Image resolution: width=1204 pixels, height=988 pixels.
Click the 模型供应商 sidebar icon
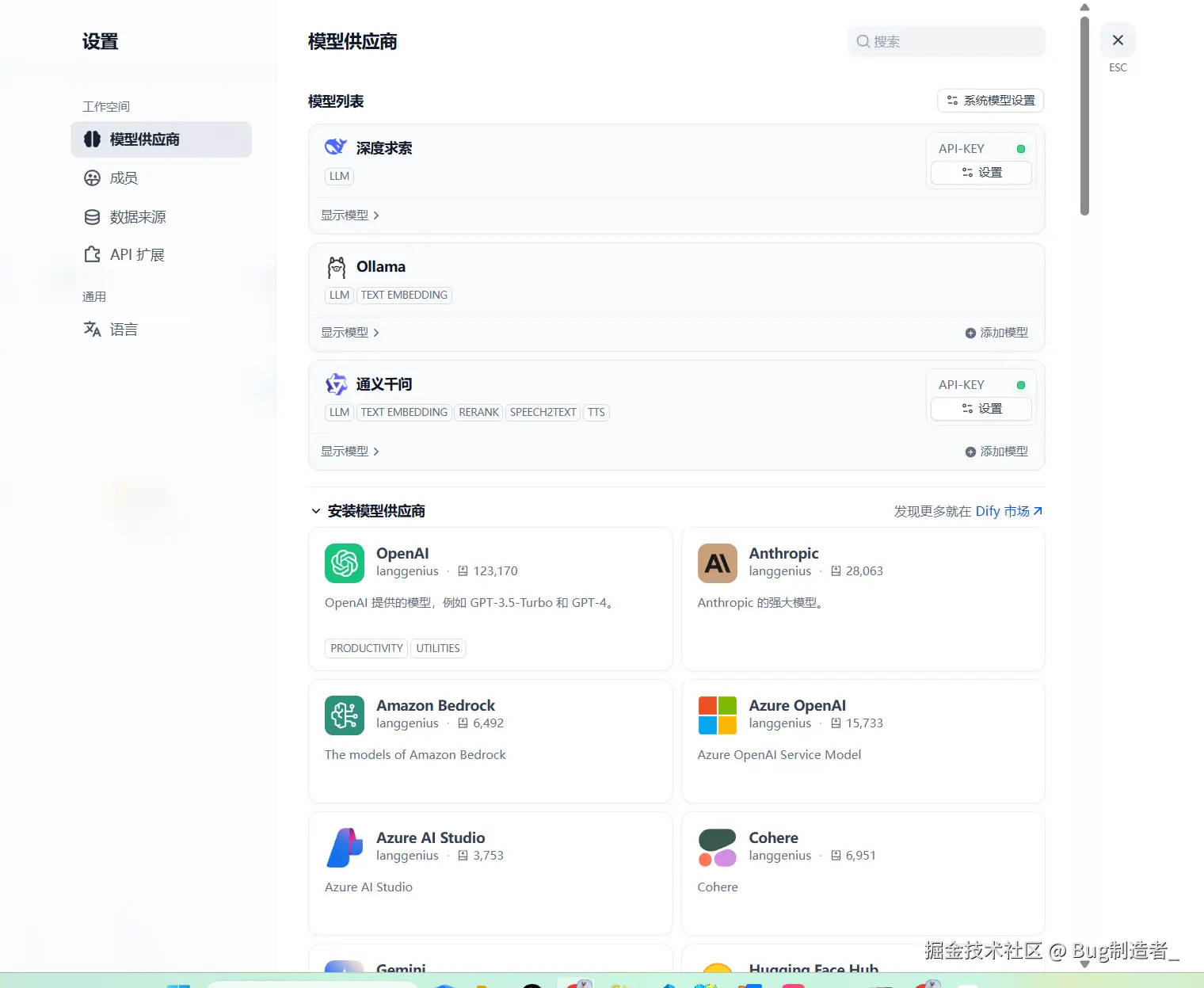tap(92, 139)
